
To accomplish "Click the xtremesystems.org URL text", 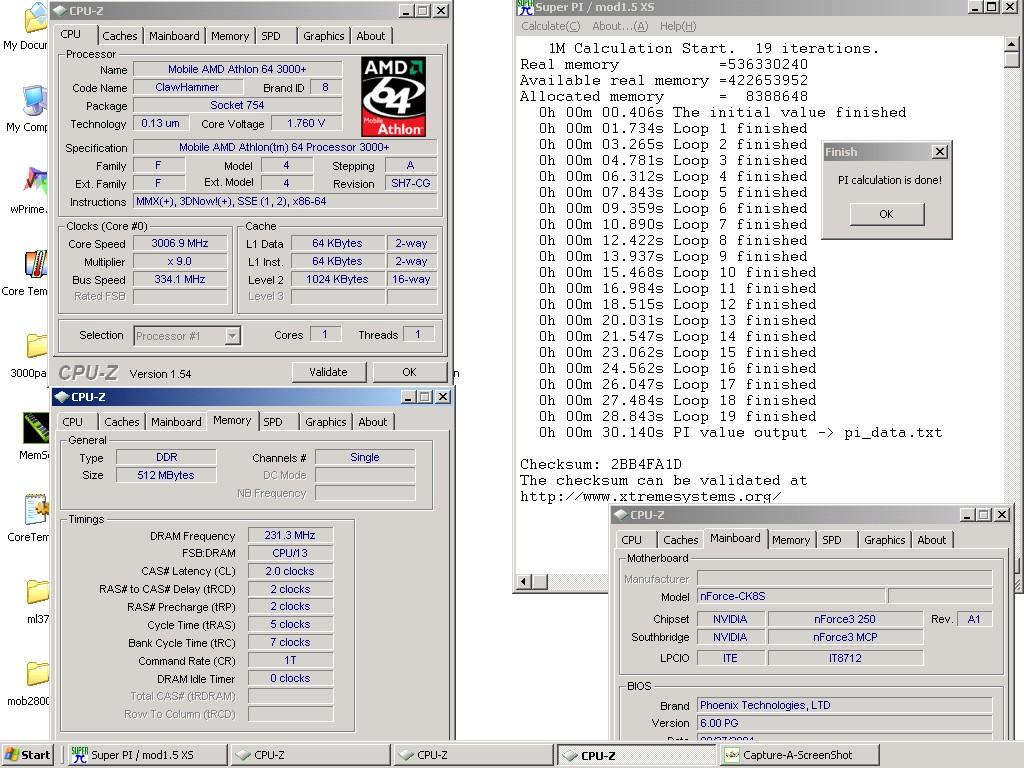I will point(650,496).
